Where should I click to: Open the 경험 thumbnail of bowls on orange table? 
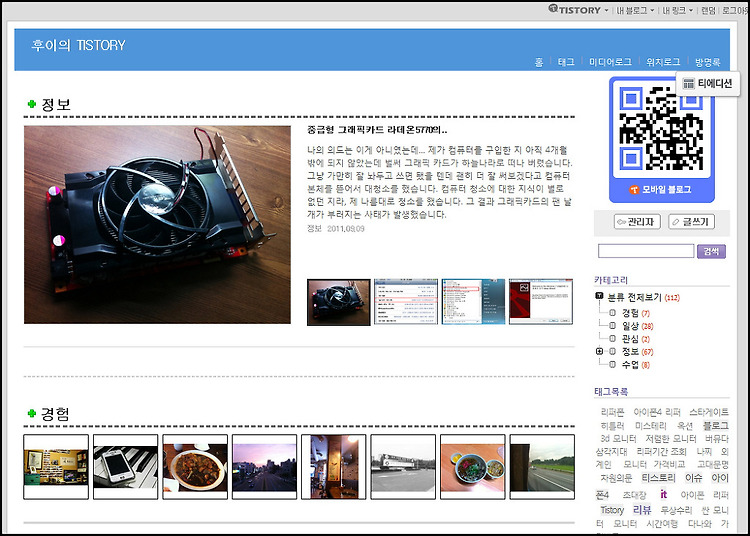click(473, 467)
